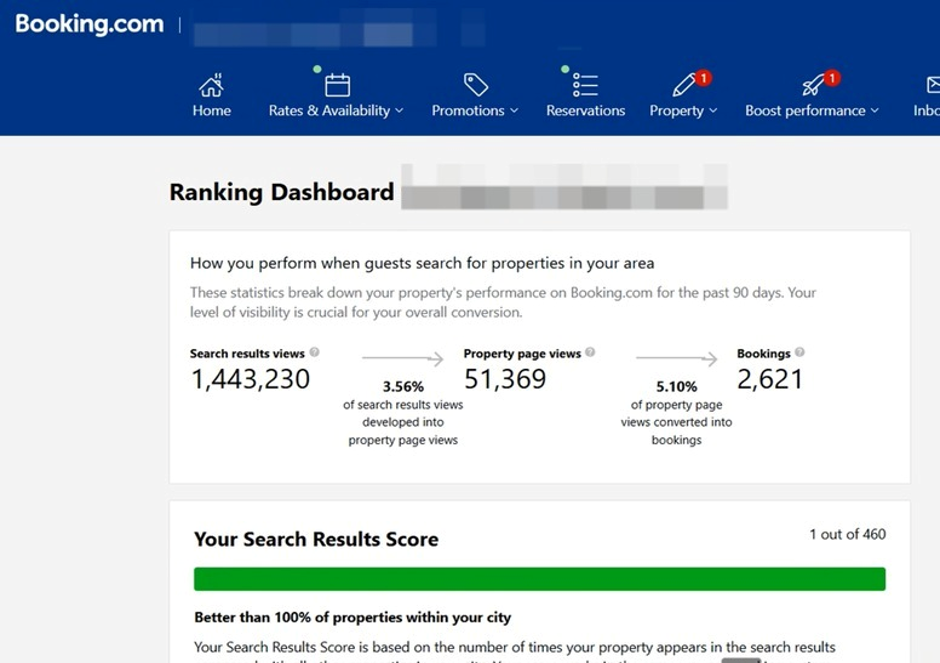
Task: Click the Property pencil icon
Action: (x=683, y=85)
